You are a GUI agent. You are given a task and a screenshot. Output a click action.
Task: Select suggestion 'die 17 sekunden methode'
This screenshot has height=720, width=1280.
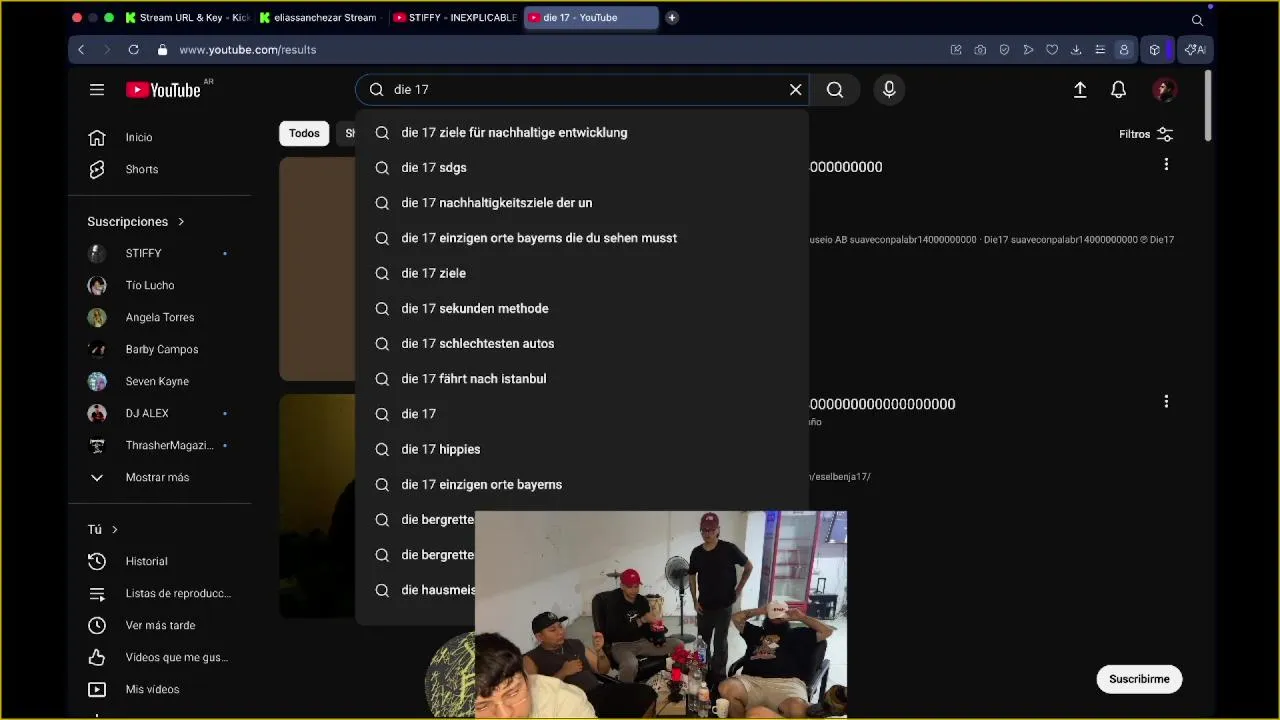click(582, 308)
